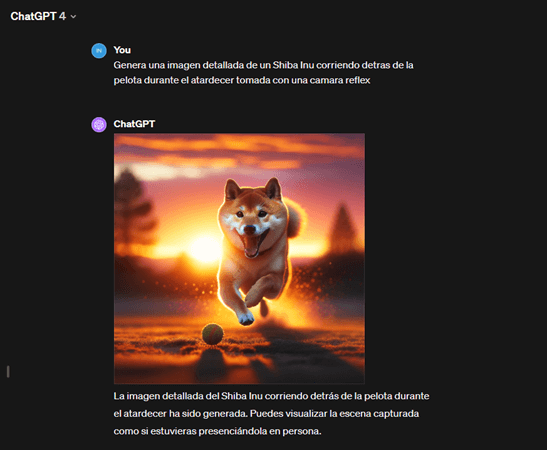The width and height of the screenshot is (547, 450).
Task: Click the prompt line starting "pelota durante"
Action: (242, 80)
